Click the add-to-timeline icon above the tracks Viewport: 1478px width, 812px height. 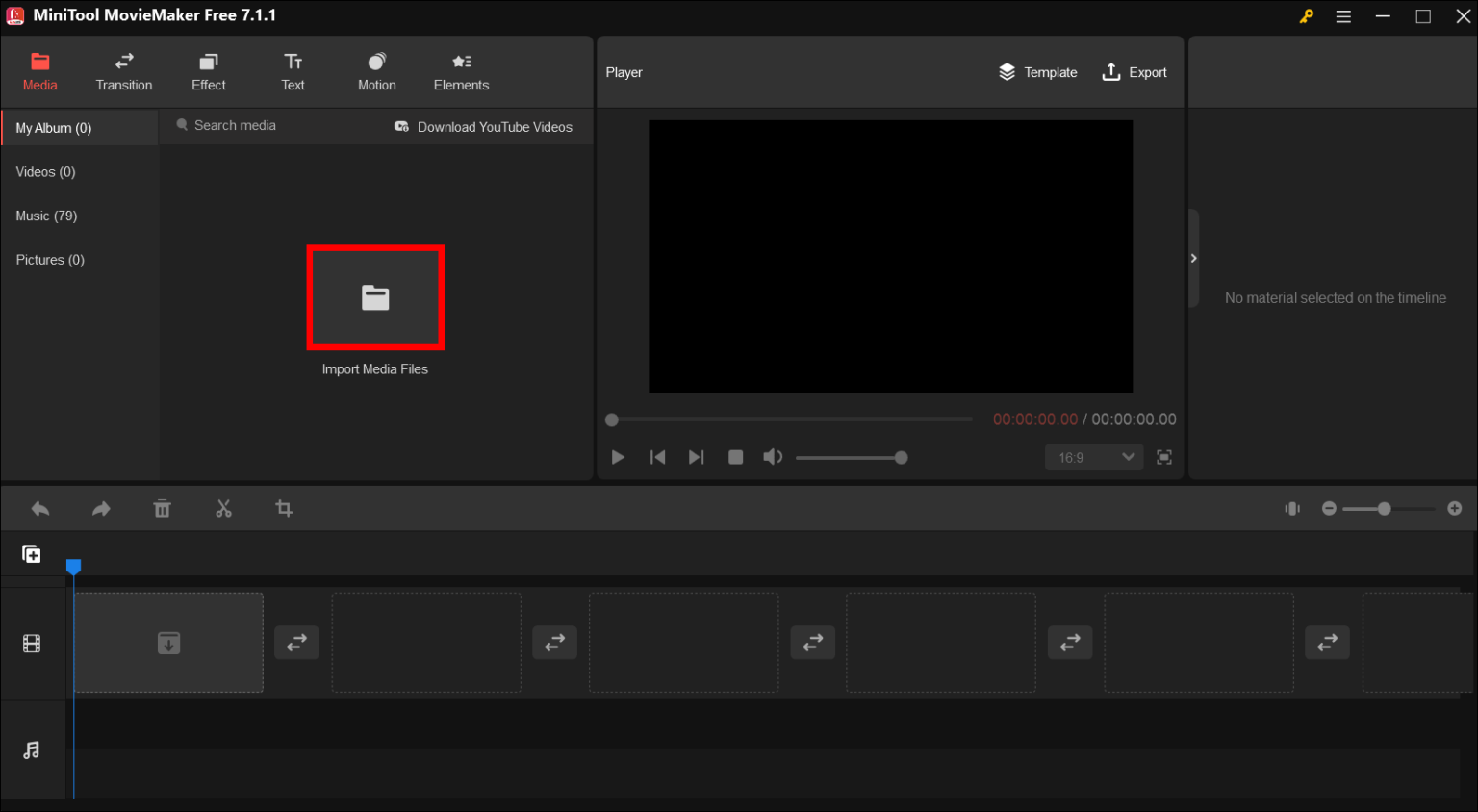pos(31,553)
